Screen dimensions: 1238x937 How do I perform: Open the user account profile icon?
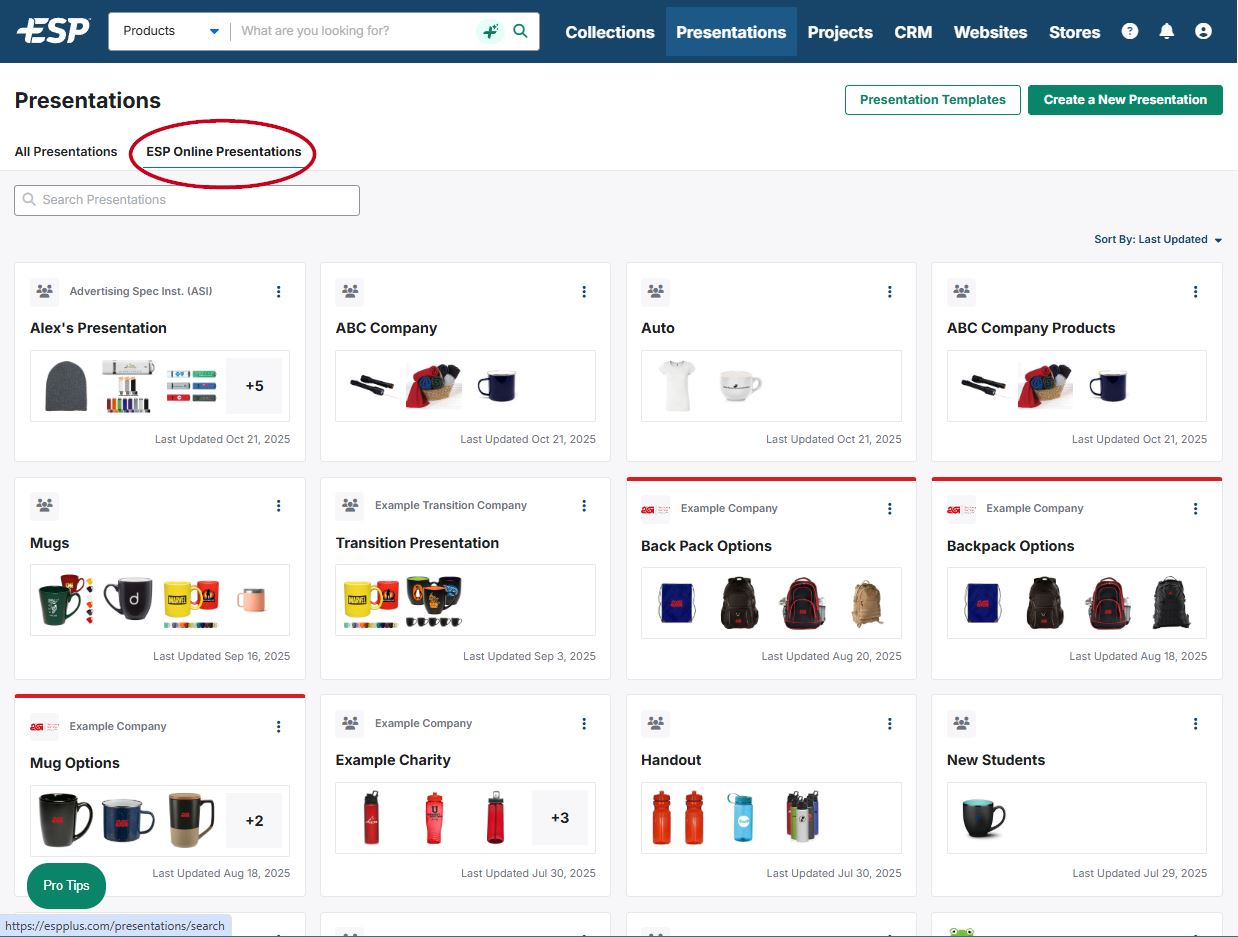1203,31
